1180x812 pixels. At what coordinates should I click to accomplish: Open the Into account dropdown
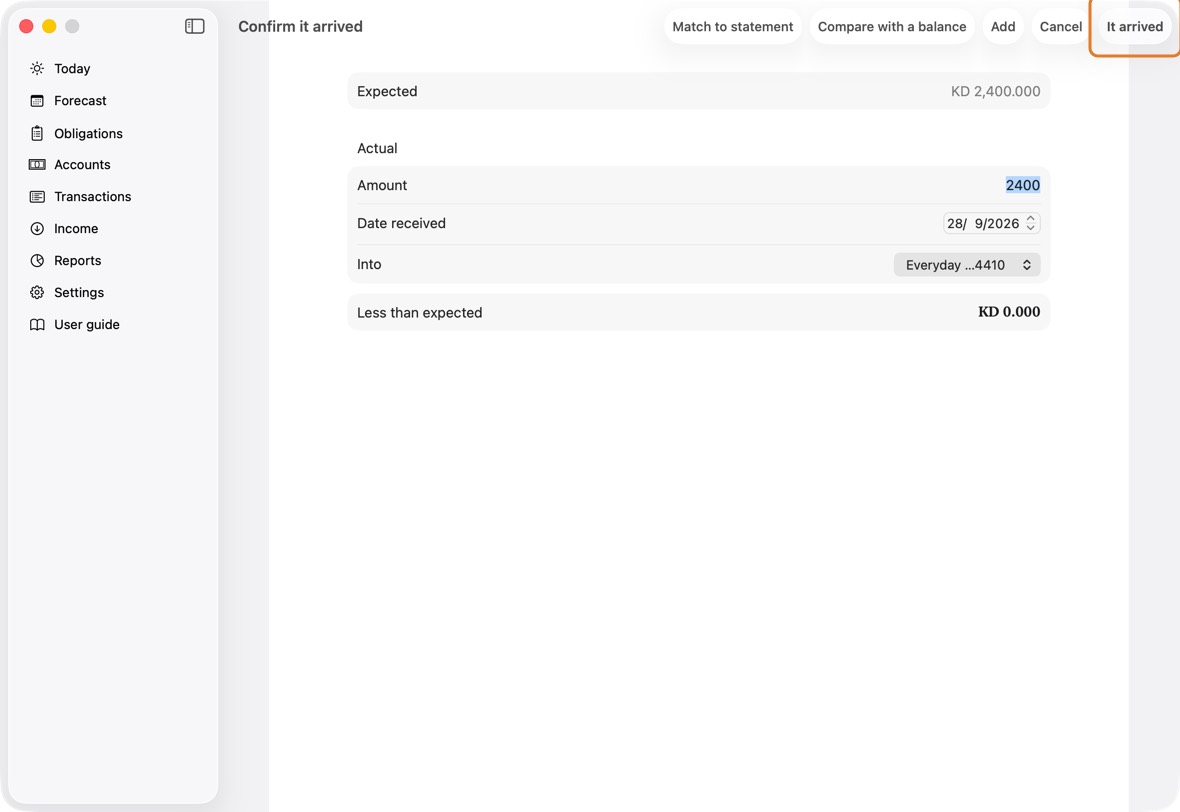pyautogui.click(x=967, y=265)
